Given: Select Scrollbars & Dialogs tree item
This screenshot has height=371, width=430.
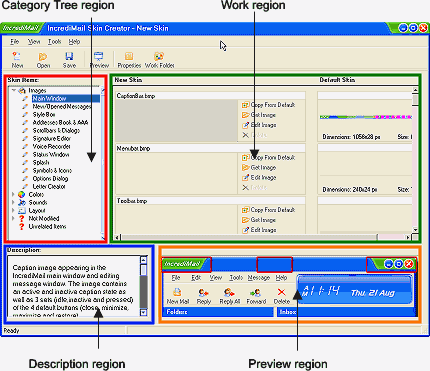Looking at the screenshot, I should pos(56,131).
